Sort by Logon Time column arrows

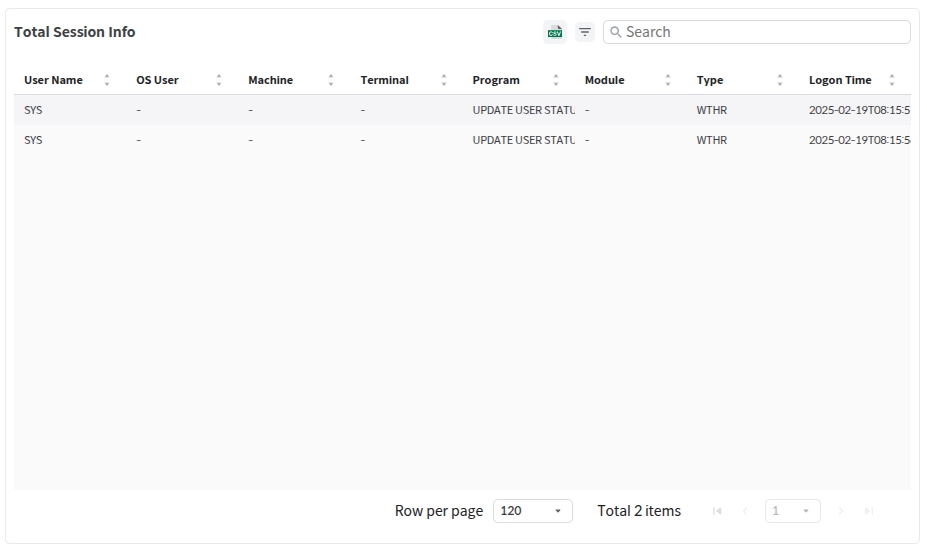(x=892, y=80)
